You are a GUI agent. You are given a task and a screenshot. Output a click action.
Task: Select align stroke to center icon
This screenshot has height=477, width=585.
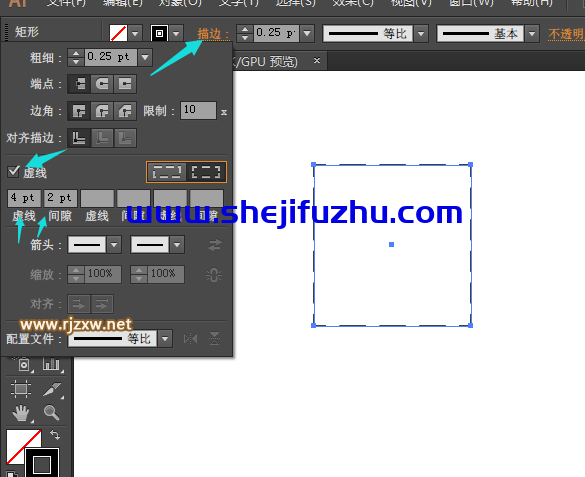pos(79,138)
